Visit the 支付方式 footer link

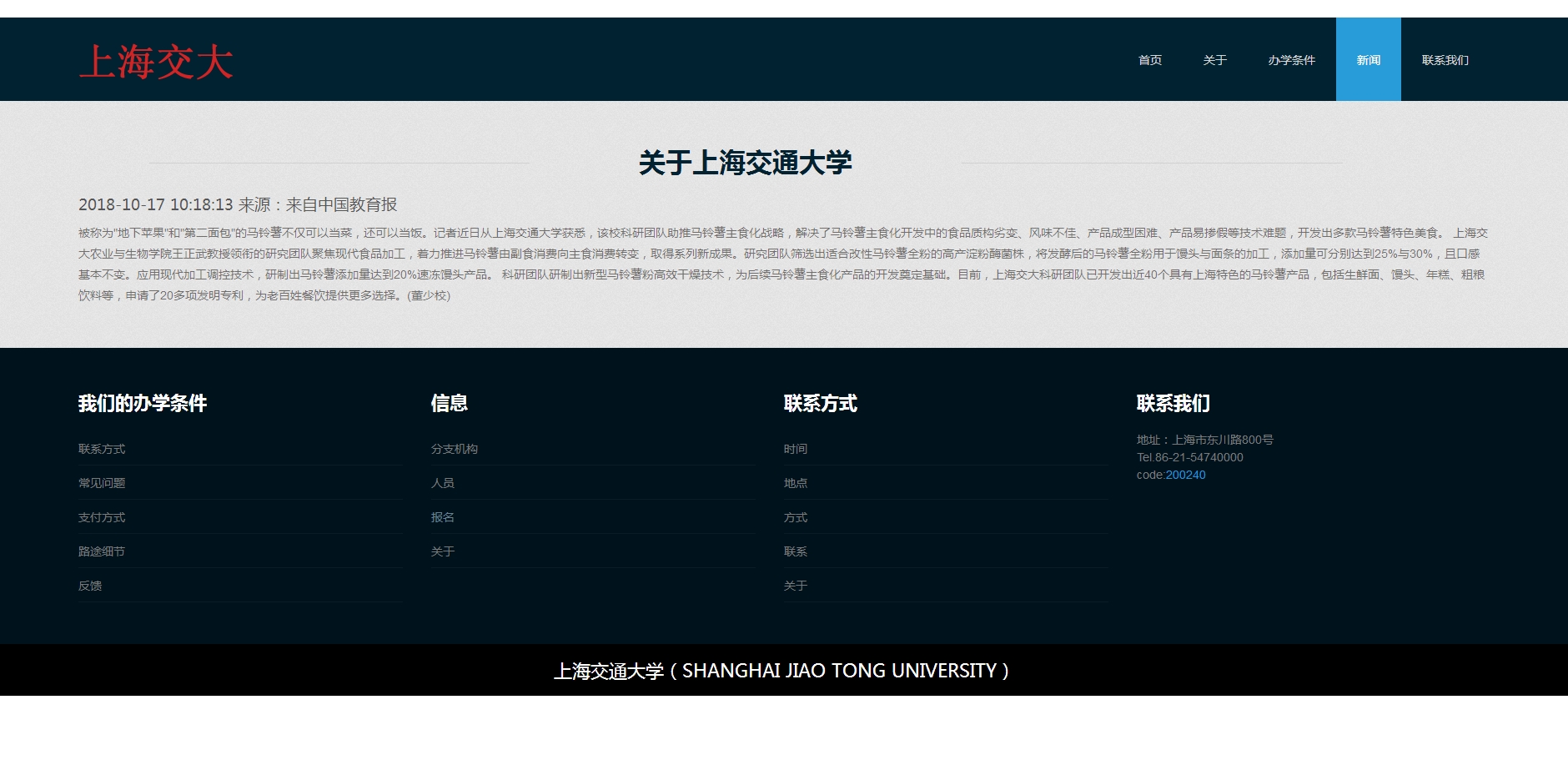click(102, 517)
